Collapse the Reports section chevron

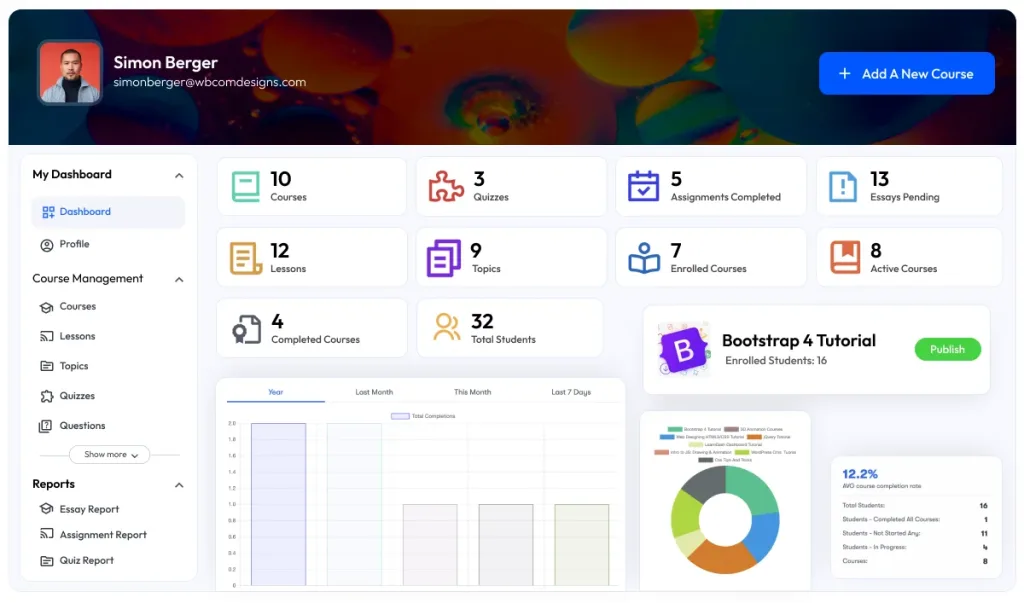(179, 485)
